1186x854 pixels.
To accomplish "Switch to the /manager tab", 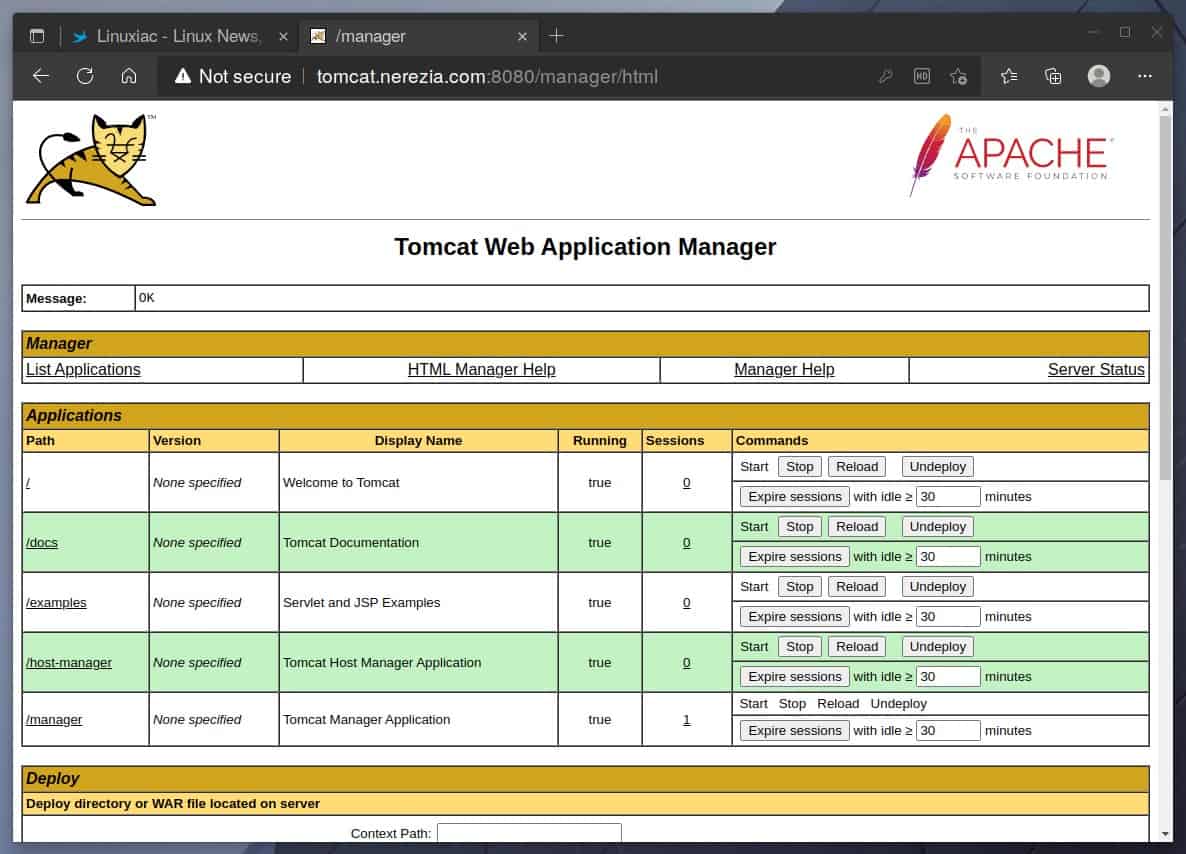I will click(x=419, y=36).
